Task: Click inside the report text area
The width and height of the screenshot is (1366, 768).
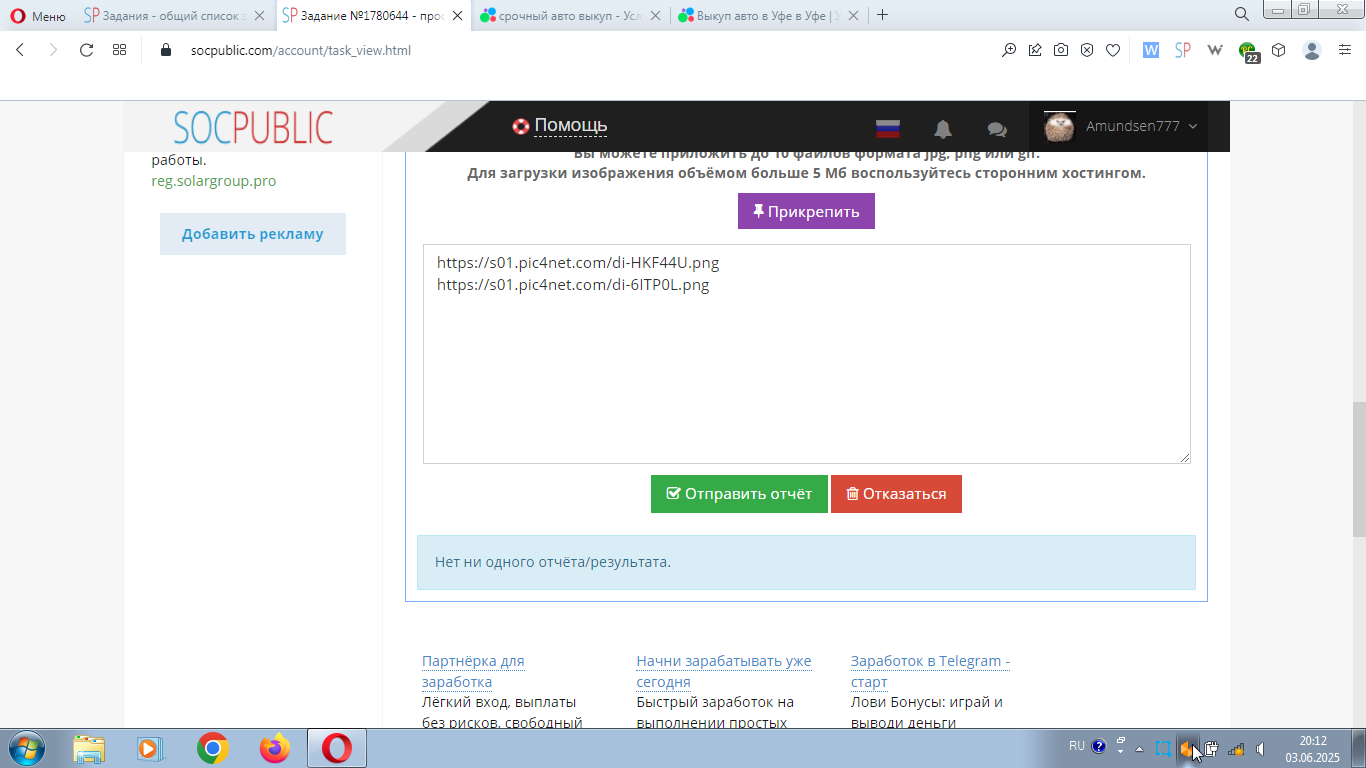Action: pos(806,354)
